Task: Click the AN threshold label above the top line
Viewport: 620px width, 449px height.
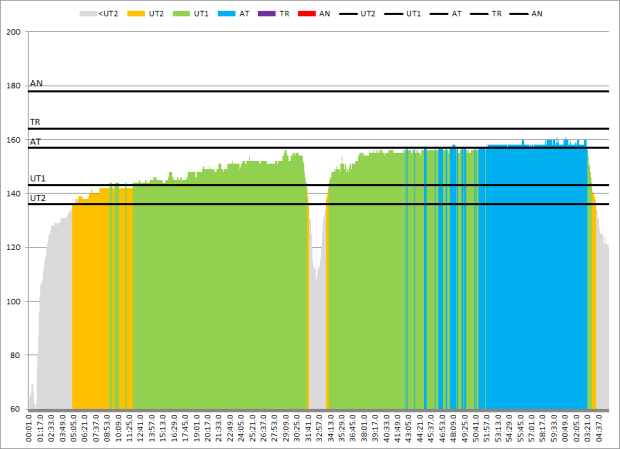Action: (x=36, y=84)
